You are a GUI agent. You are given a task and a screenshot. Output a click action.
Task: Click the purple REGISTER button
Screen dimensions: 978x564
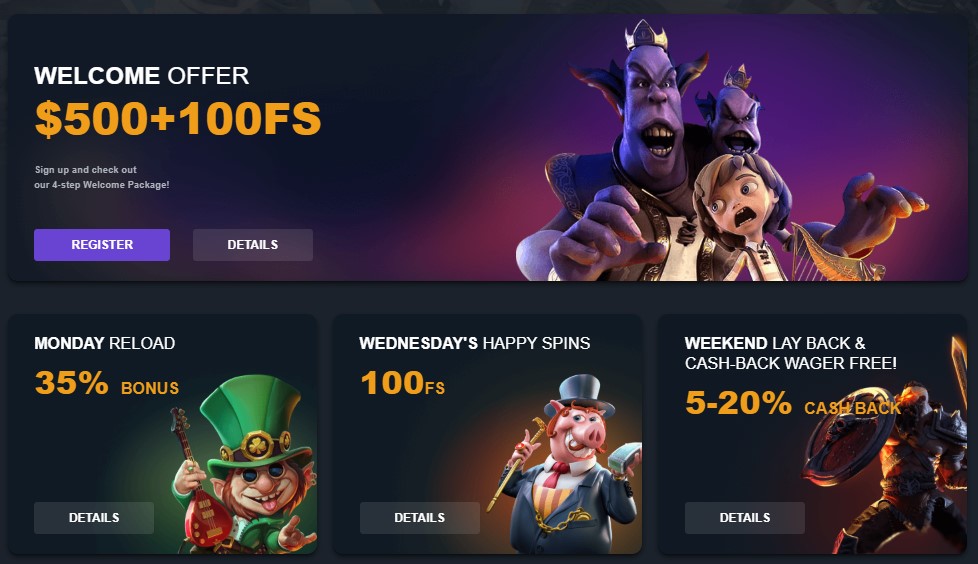(102, 245)
